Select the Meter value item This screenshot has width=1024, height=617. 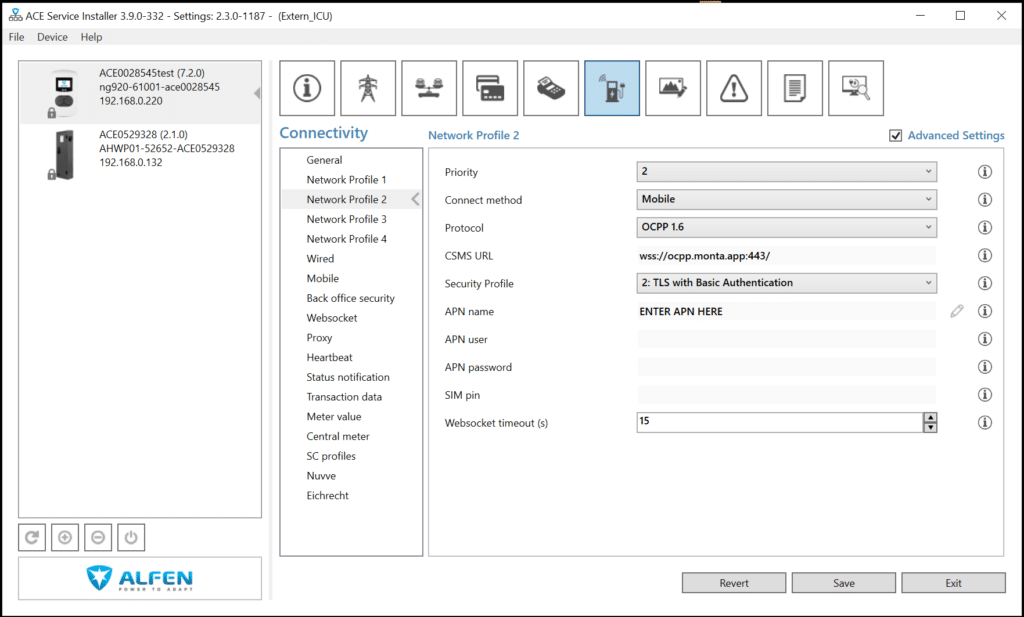click(334, 417)
